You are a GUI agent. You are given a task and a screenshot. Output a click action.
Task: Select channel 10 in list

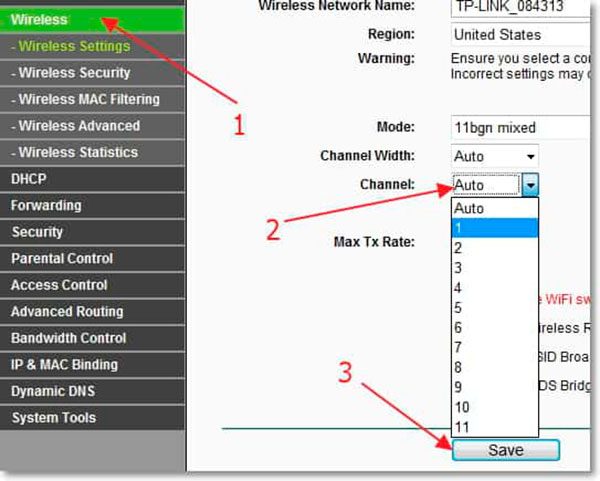(x=495, y=407)
